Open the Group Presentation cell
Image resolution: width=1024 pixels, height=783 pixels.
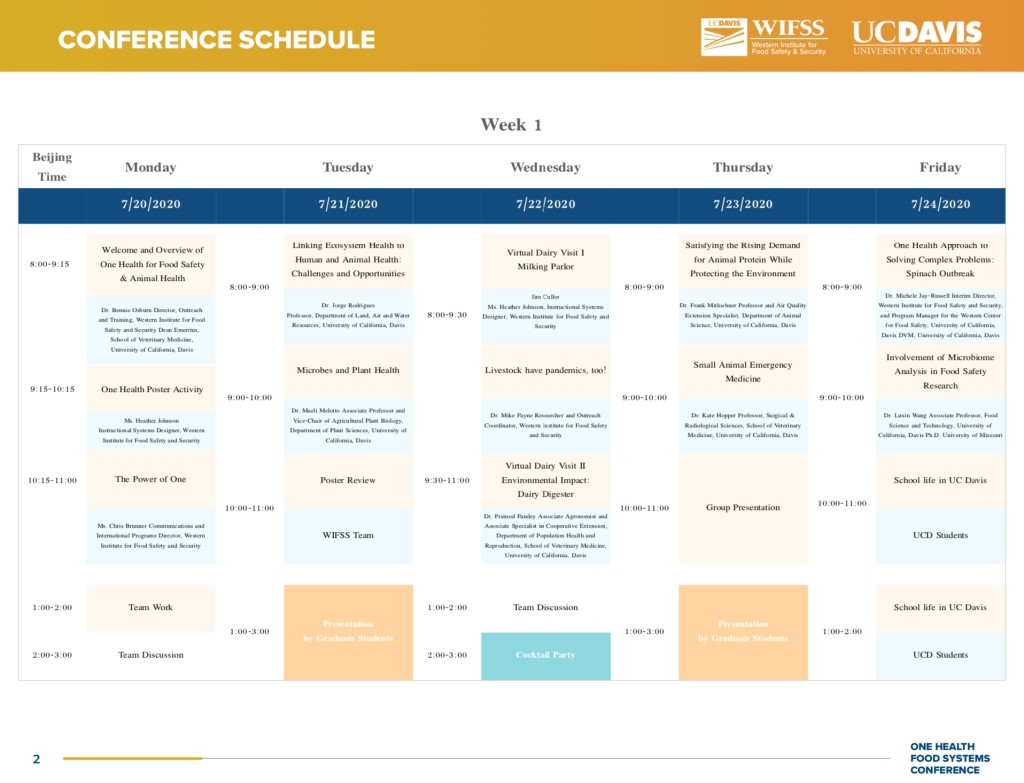(743, 507)
